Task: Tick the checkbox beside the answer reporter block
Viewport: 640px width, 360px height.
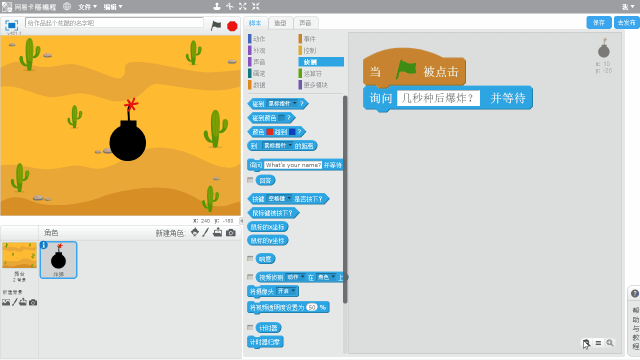Action: click(250, 180)
